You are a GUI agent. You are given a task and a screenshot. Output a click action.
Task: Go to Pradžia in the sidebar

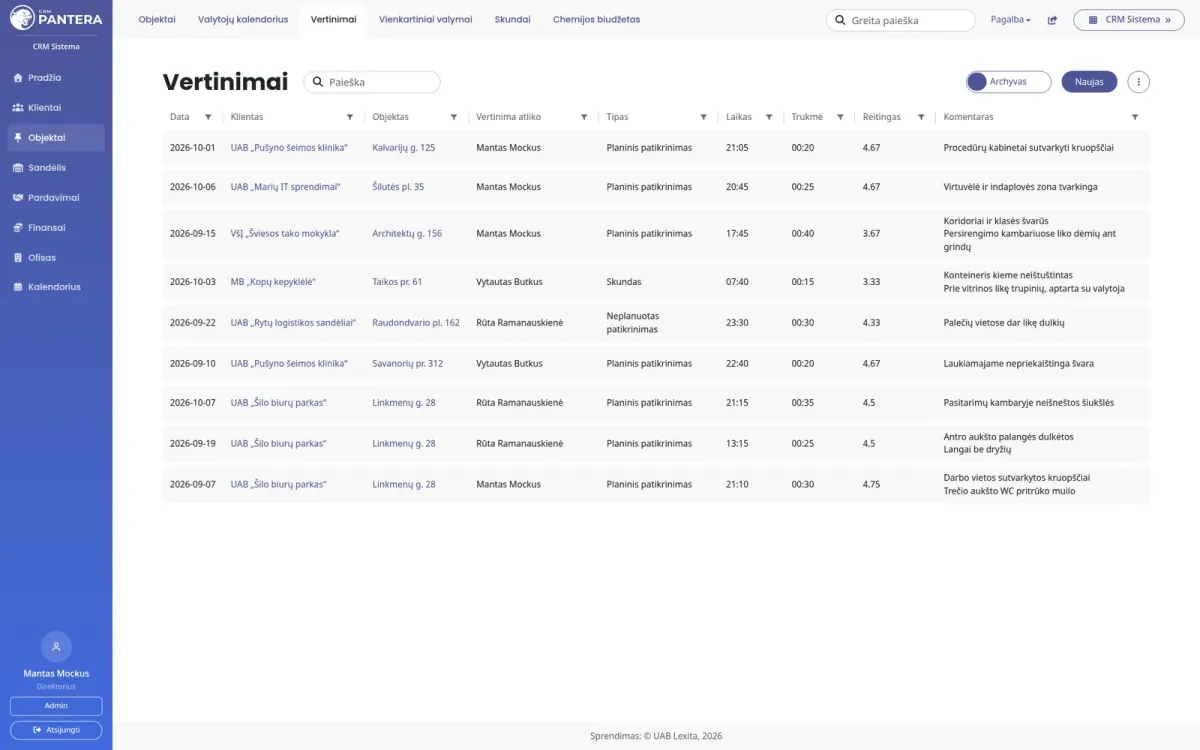coord(56,78)
